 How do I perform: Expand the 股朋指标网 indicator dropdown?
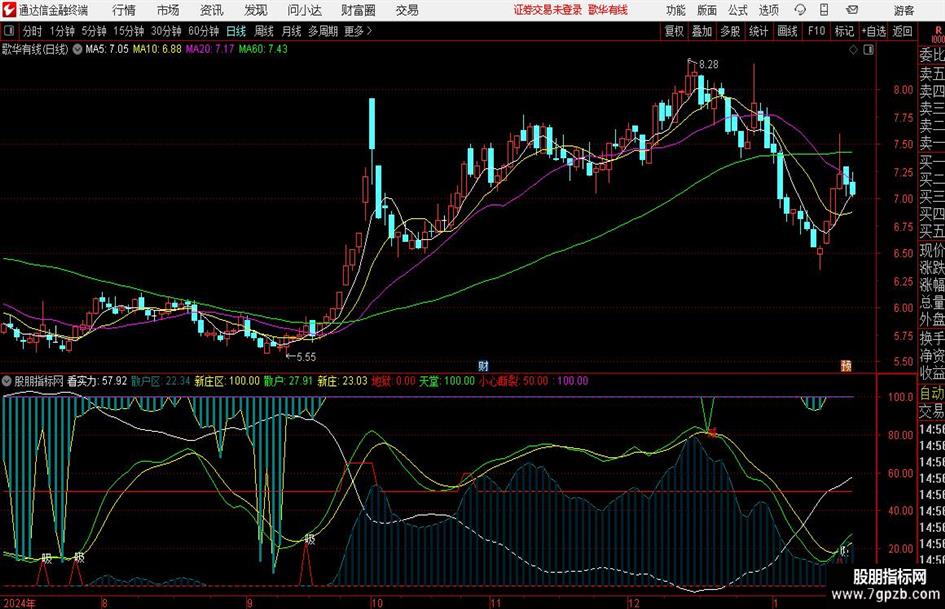click(7, 381)
